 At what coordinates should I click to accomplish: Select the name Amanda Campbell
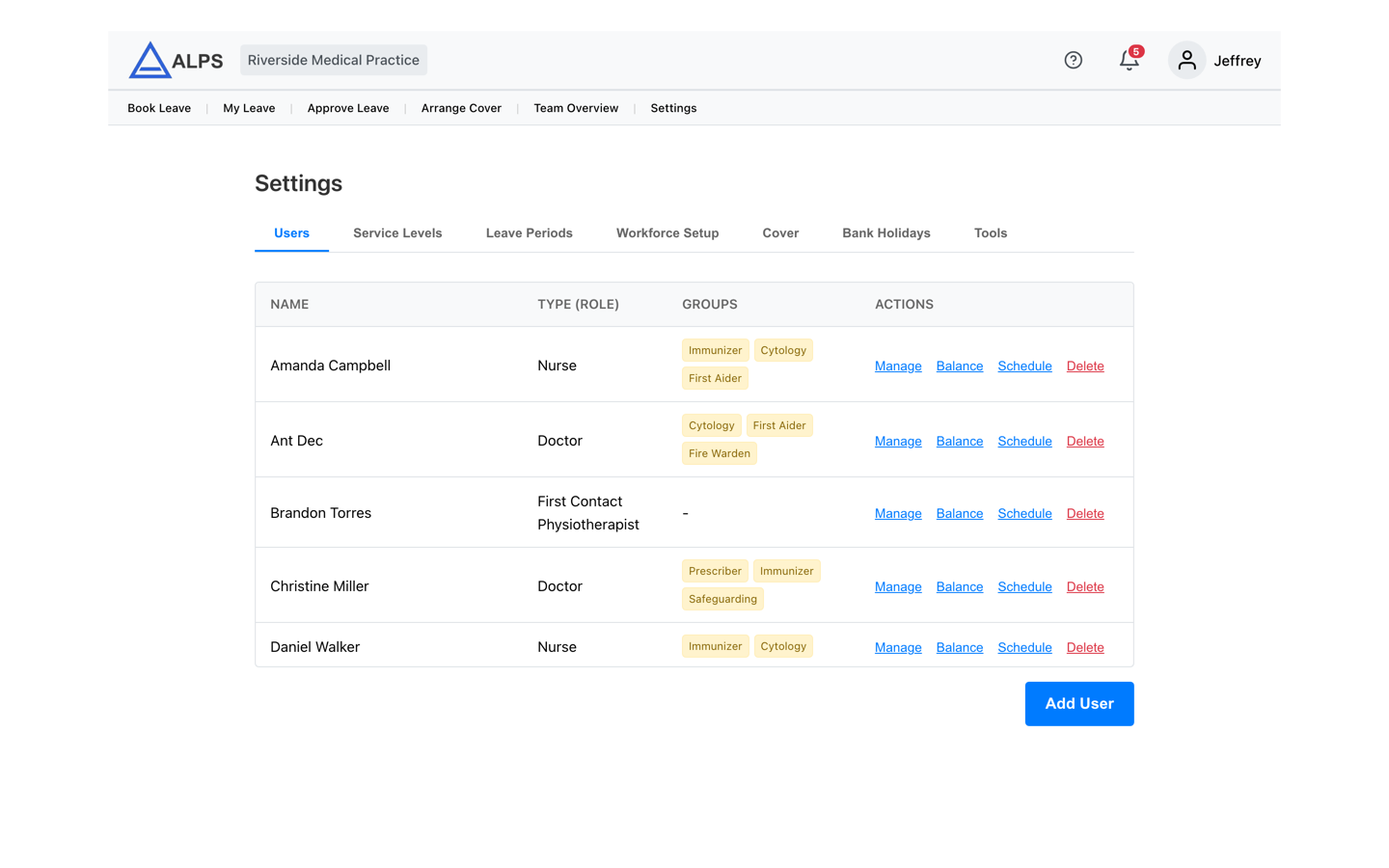point(330,366)
